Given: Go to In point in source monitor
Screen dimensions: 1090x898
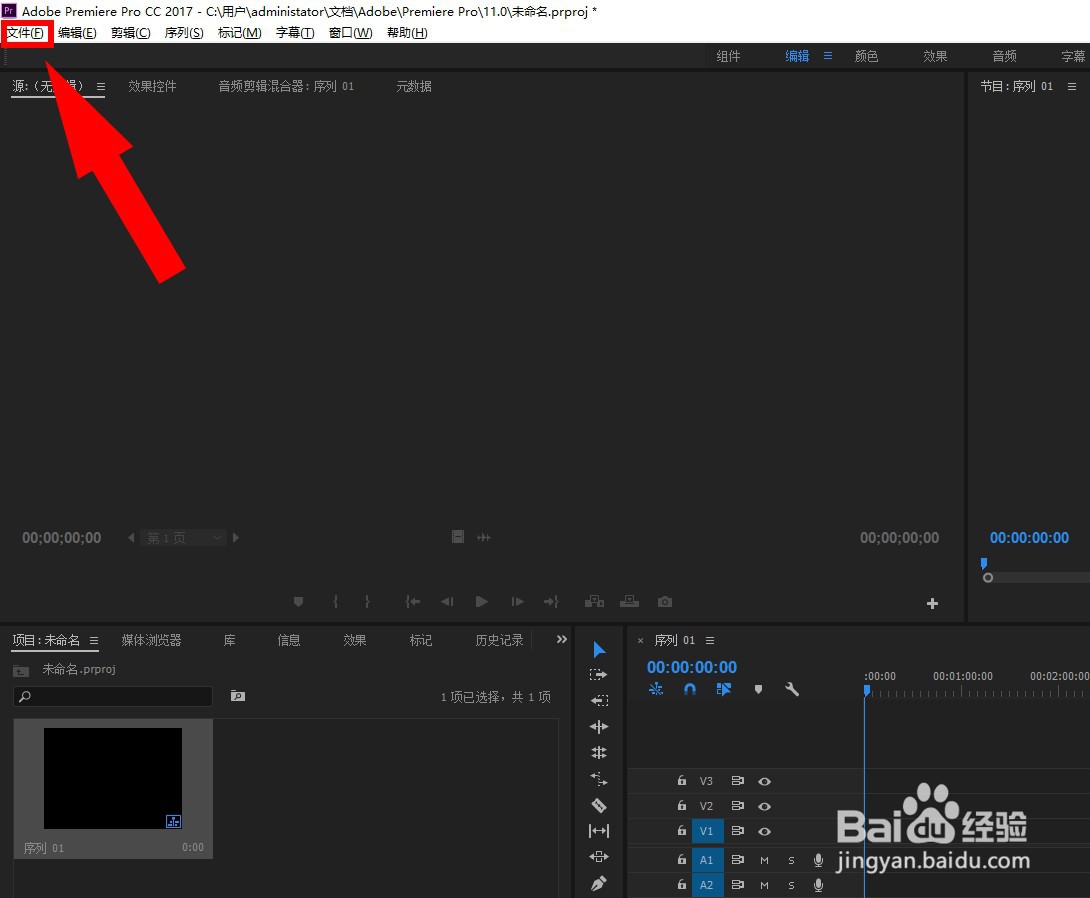Looking at the screenshot, I should point(413,602).
